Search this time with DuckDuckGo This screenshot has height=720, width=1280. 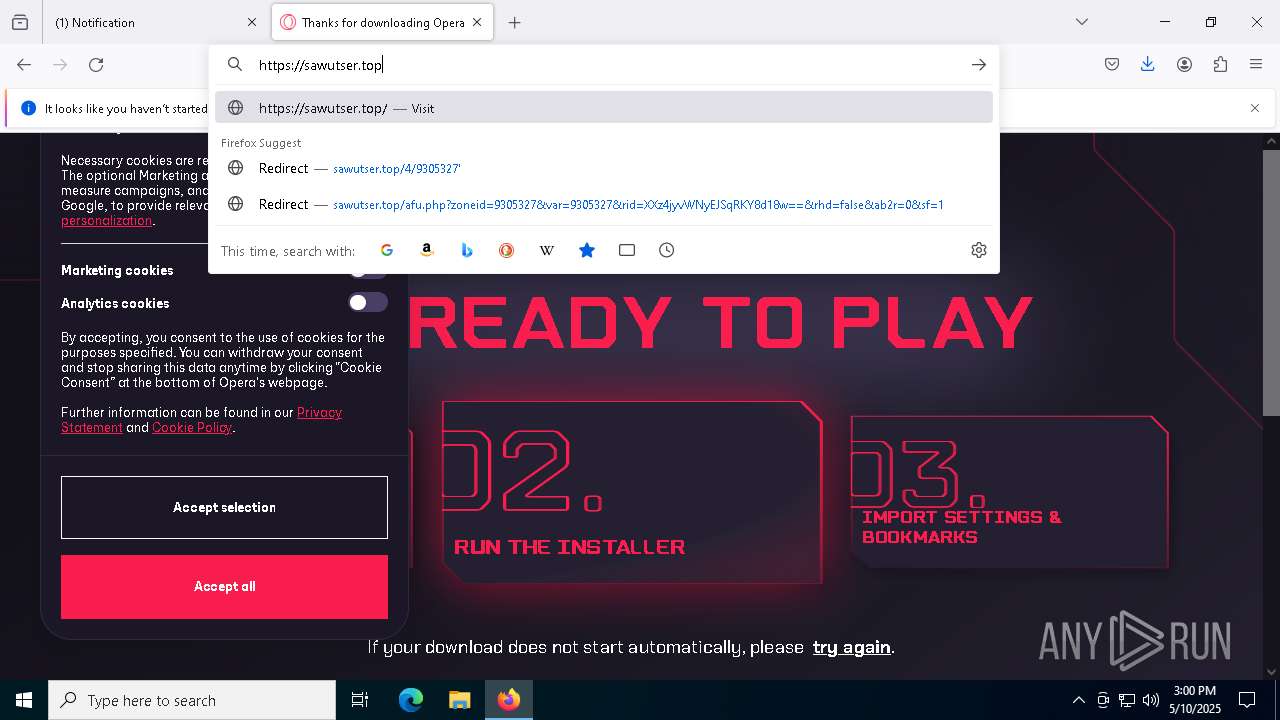[x=507, y=250]
